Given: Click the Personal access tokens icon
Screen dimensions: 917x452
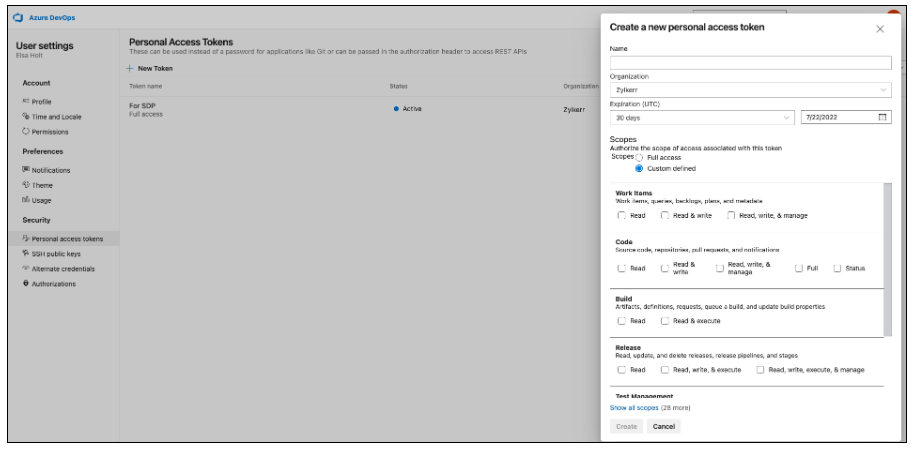Looking at the screenshot, I should coord(26,238).
